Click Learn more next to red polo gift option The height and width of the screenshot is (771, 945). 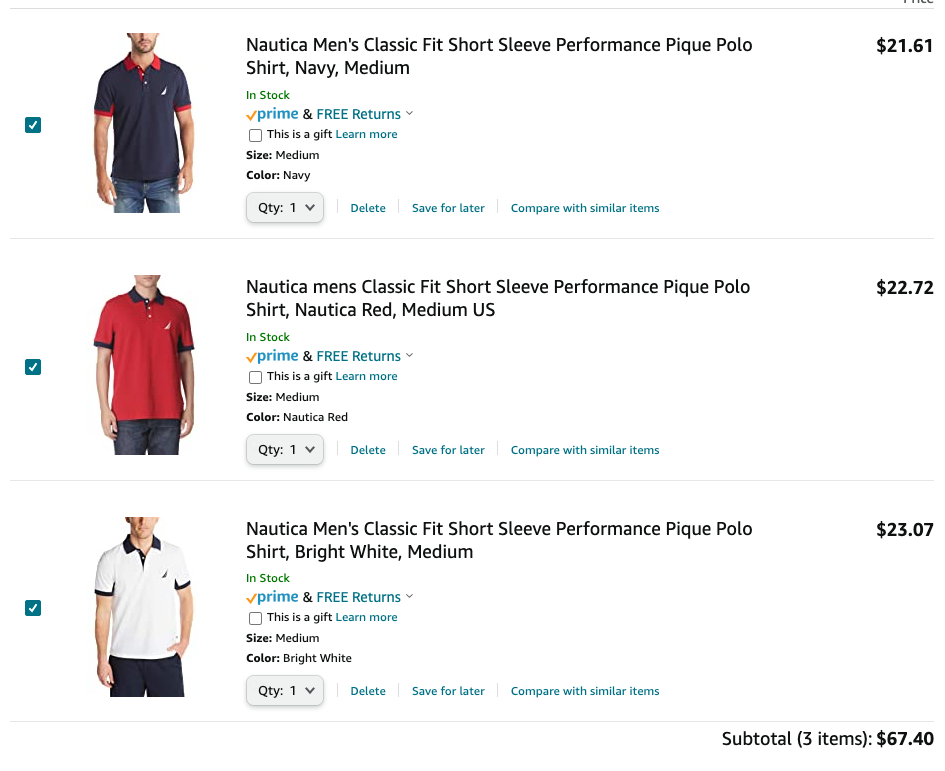[366, 377]
